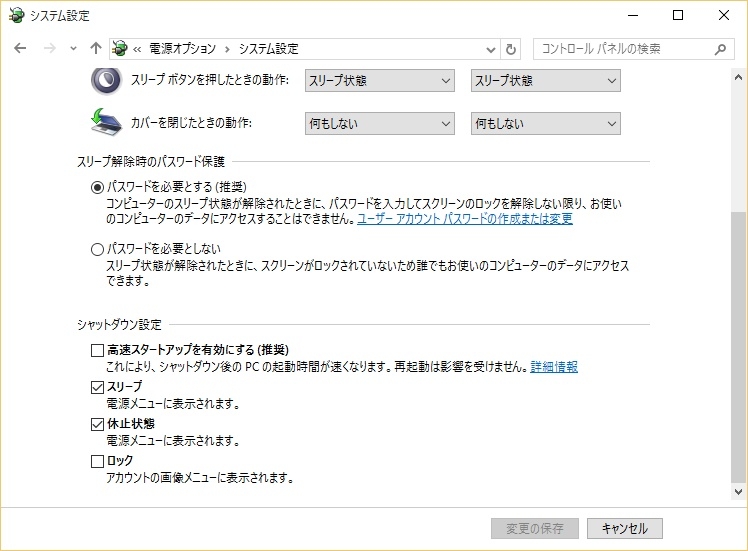Enable the ロック checkbox
The width and height of the screenshot is (748, 551).
[97, 461]
